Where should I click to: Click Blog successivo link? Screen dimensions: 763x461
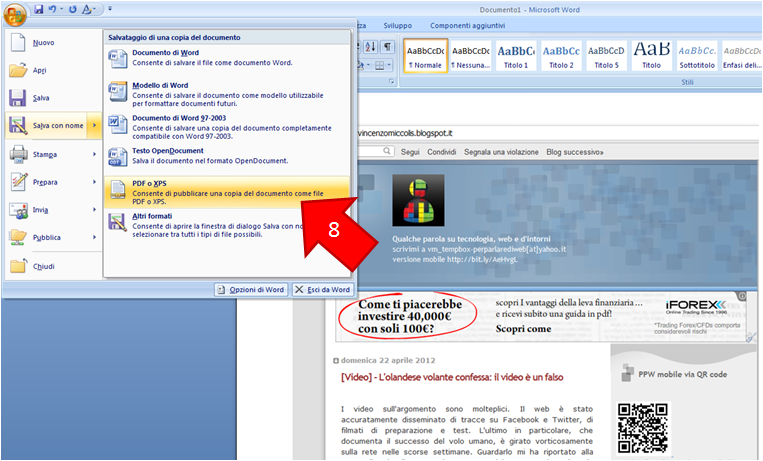point(574,152)
